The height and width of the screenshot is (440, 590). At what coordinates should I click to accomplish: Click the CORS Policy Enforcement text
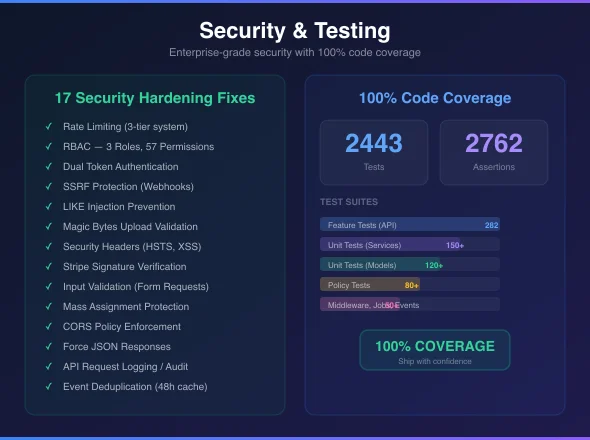point(122,326)
